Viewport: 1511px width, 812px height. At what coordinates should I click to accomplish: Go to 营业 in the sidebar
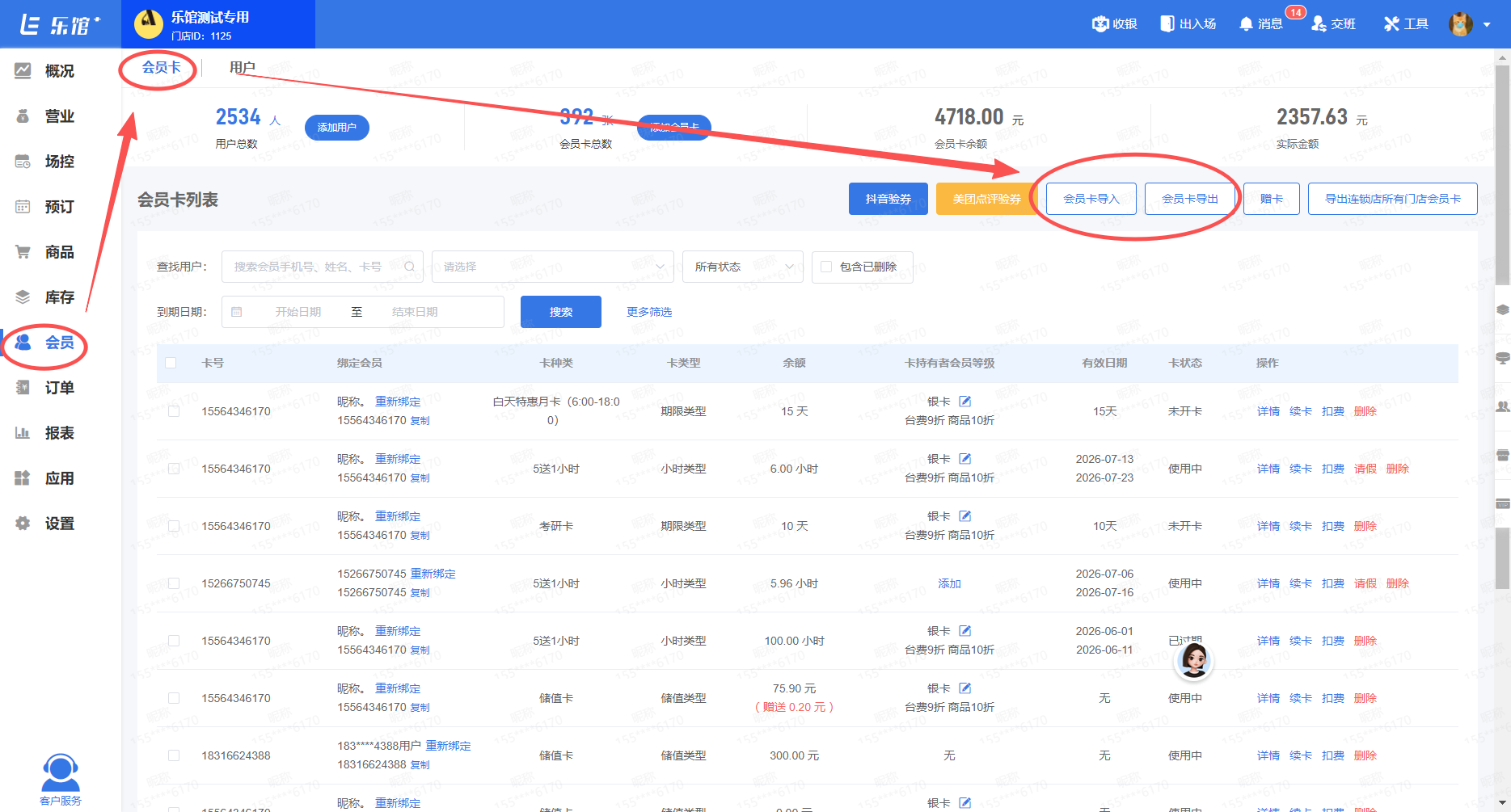click(60, 116)
